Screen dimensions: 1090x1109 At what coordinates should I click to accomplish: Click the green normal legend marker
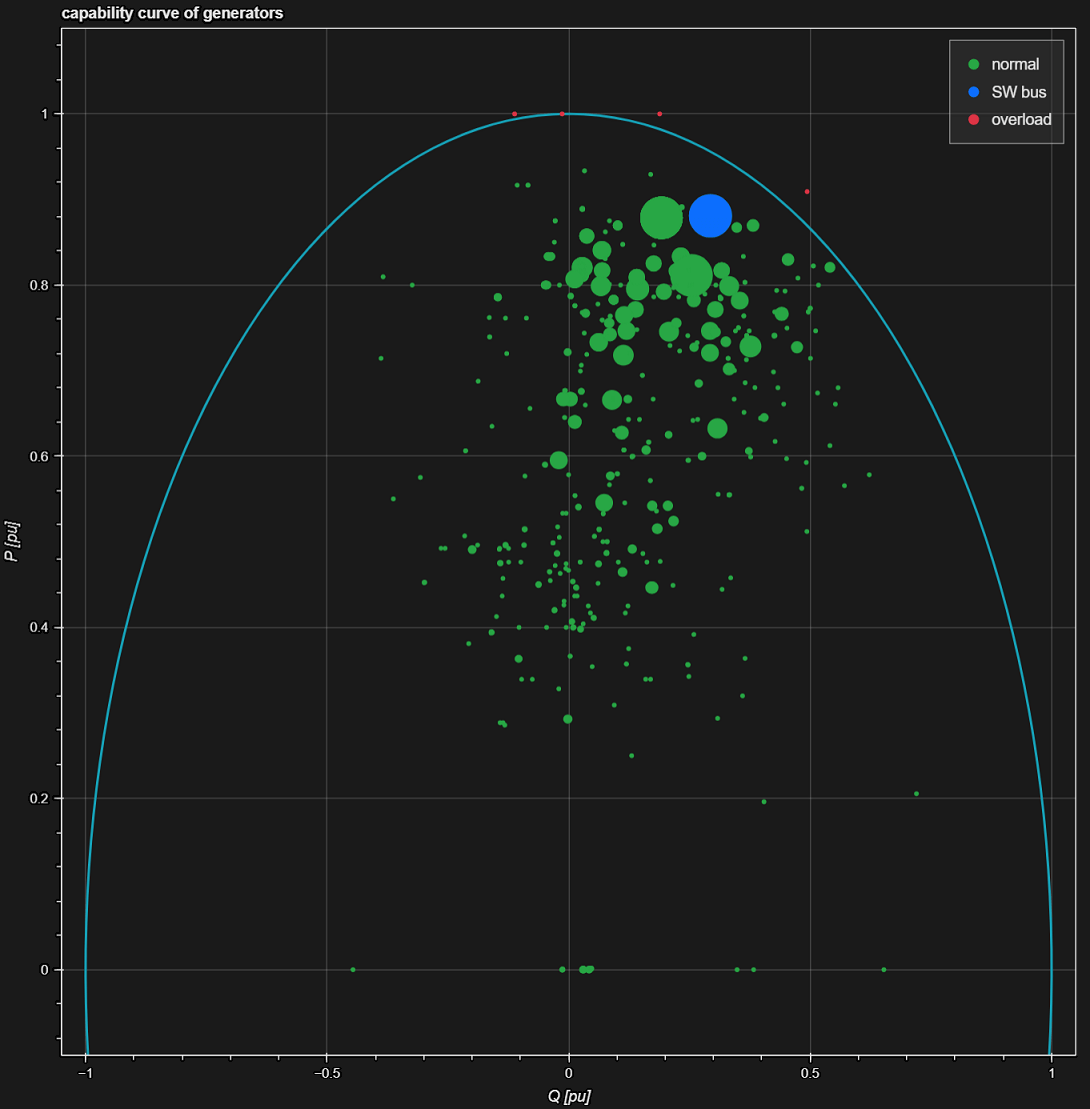pyautogui.click(x=973, y=64)
